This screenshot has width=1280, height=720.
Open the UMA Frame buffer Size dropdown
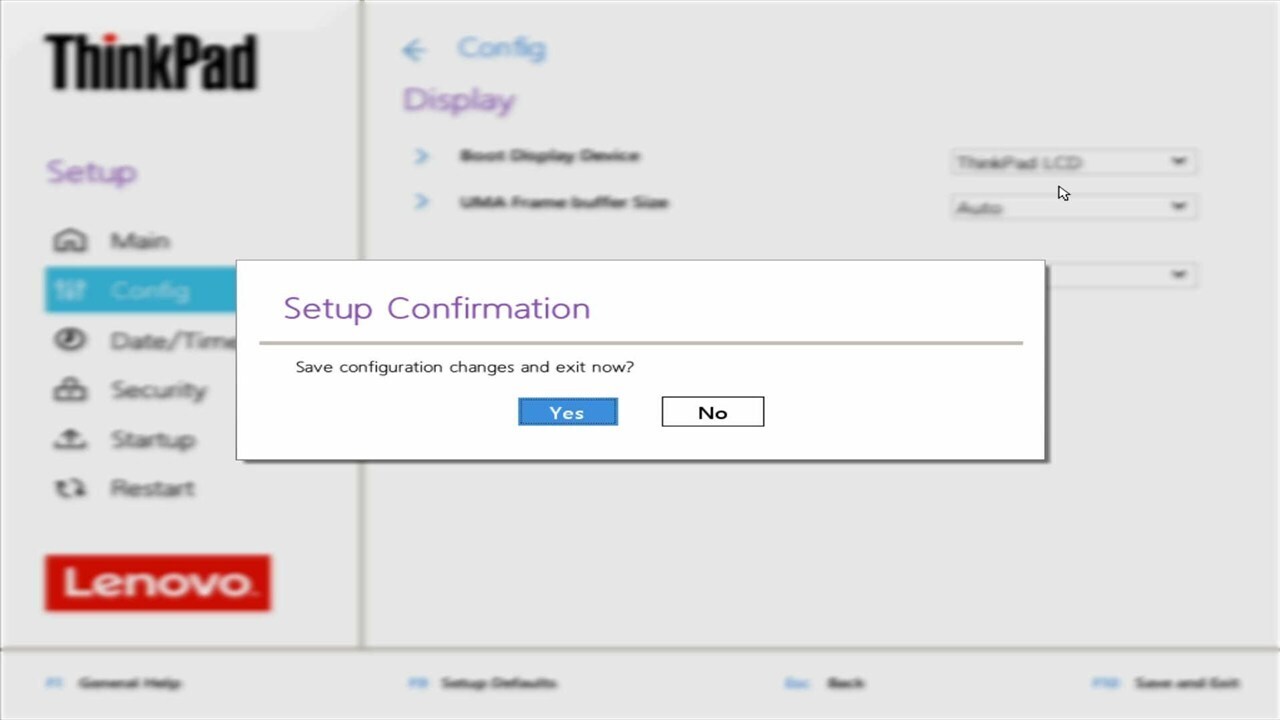point(1073,207)
